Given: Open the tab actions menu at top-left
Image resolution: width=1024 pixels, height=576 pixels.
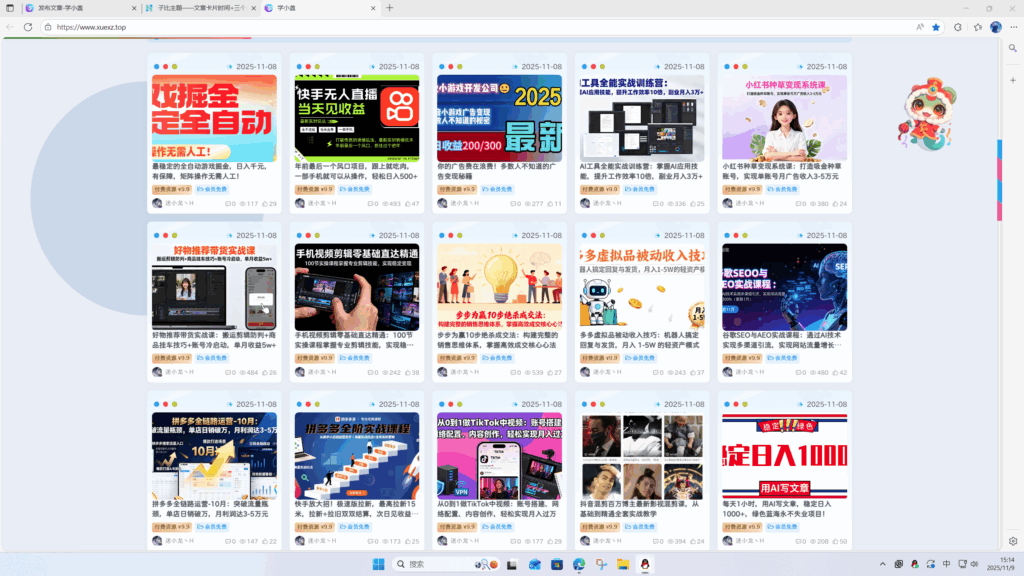Looking at the screenshot, I should 10,8.
